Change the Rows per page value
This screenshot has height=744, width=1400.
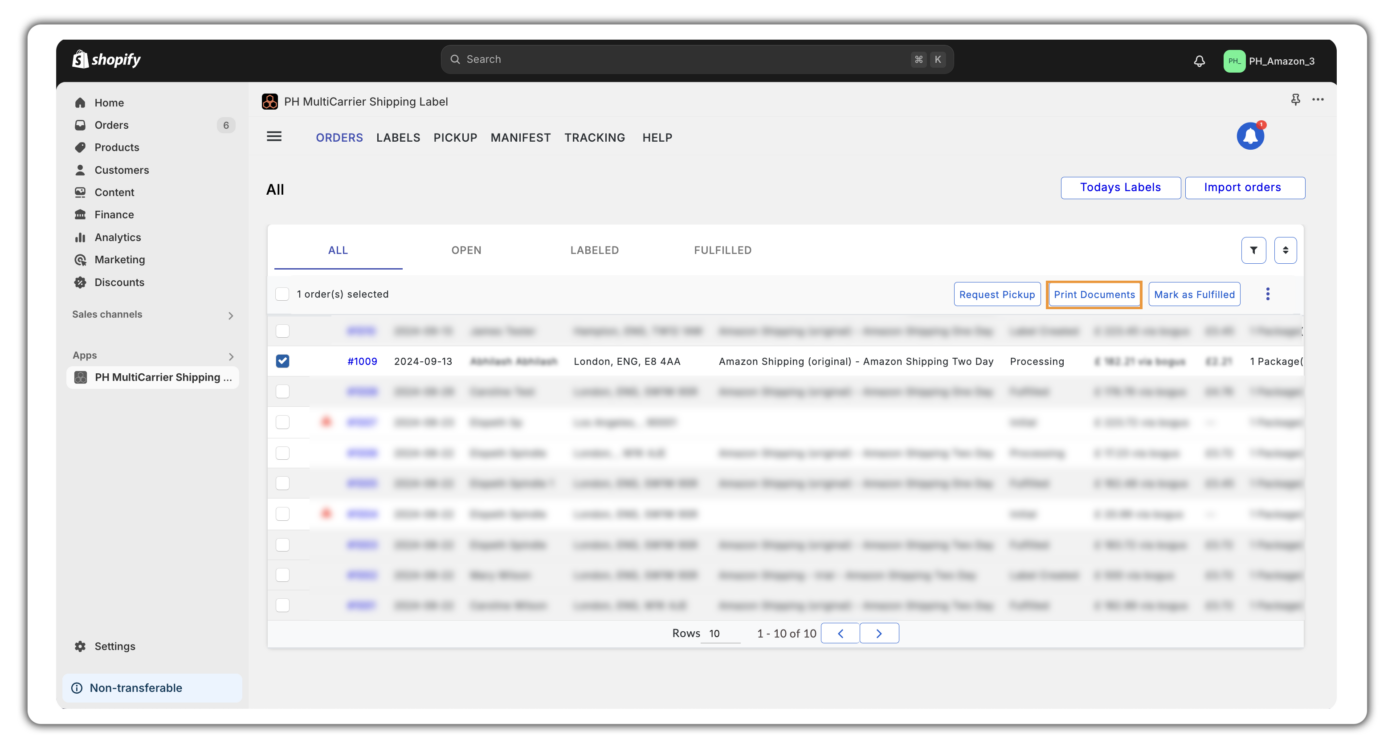click(721, 634)
